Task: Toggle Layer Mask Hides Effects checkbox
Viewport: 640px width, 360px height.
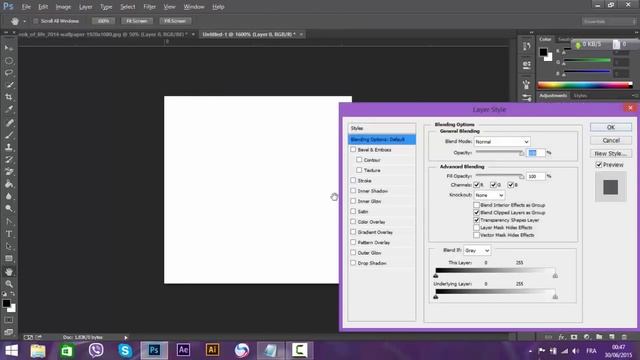Action: 476,227
